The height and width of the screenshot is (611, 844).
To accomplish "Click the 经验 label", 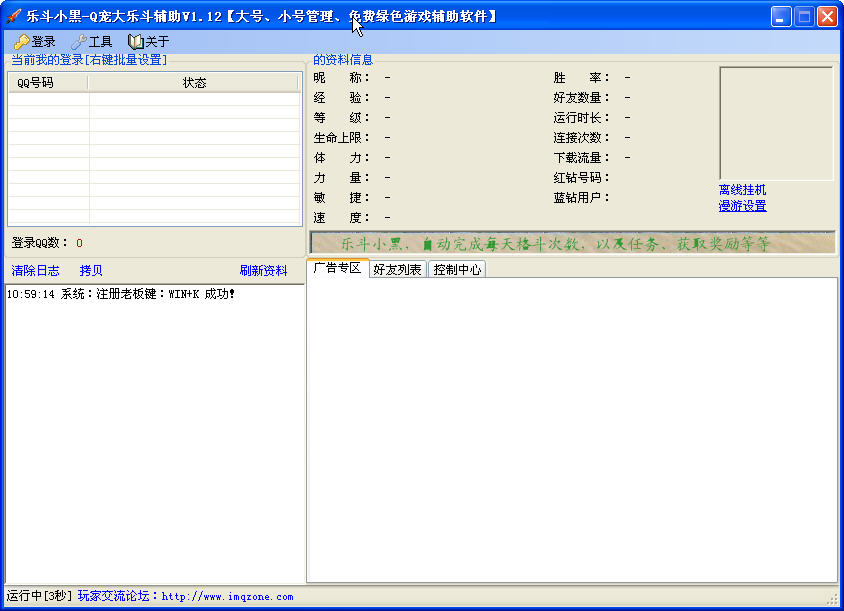I will (342, 98).
